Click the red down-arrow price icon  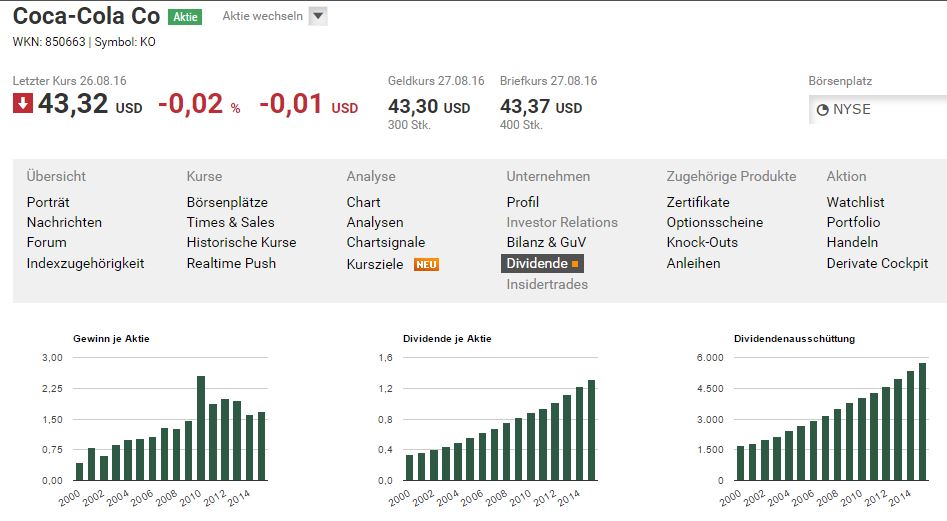tap(23, 103)
